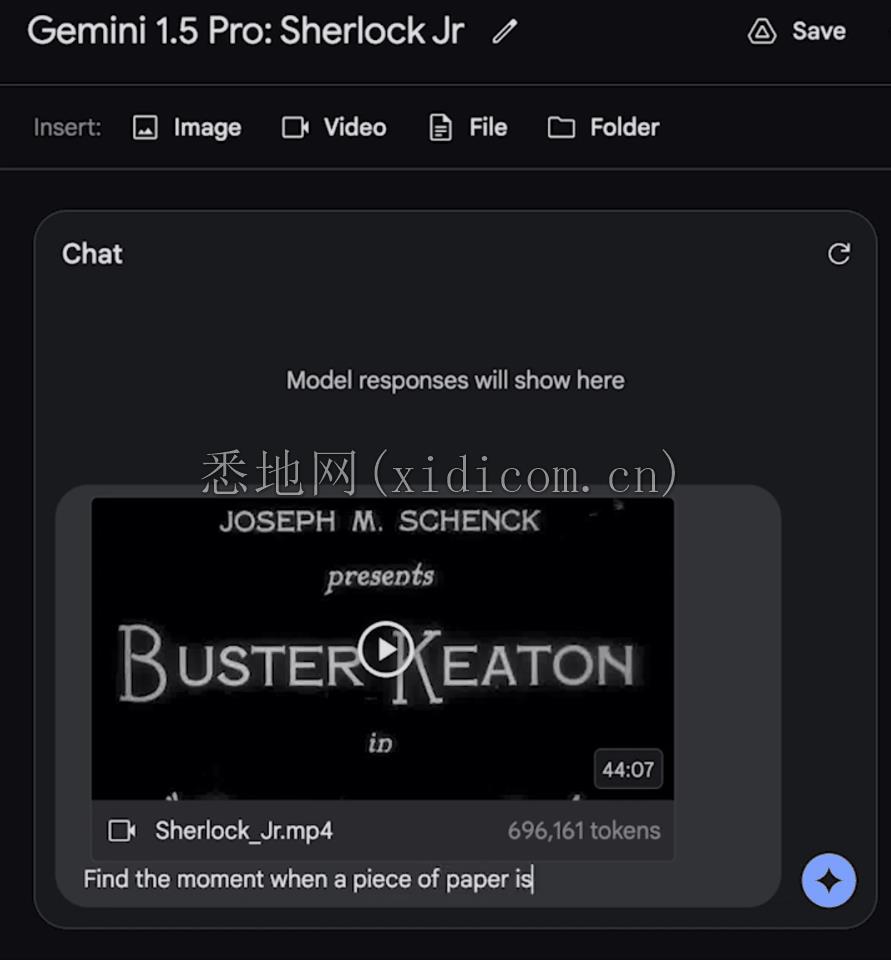Click the 44:07 duration badge
The image size is (891, 960).
[x=628, y=769]
